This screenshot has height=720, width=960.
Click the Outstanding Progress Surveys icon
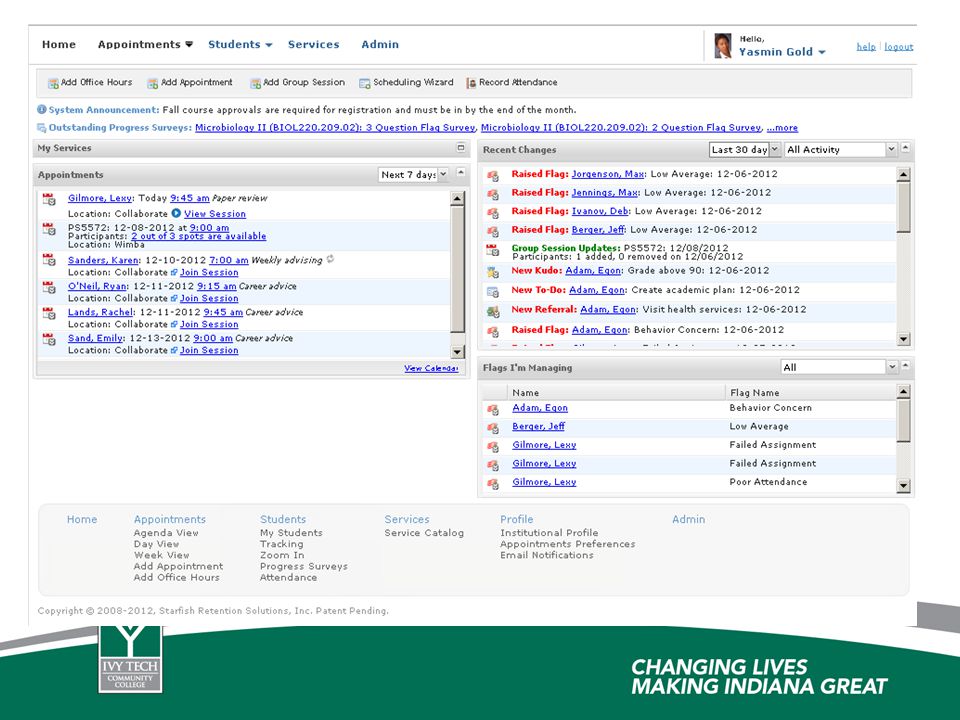click(42, 127)
